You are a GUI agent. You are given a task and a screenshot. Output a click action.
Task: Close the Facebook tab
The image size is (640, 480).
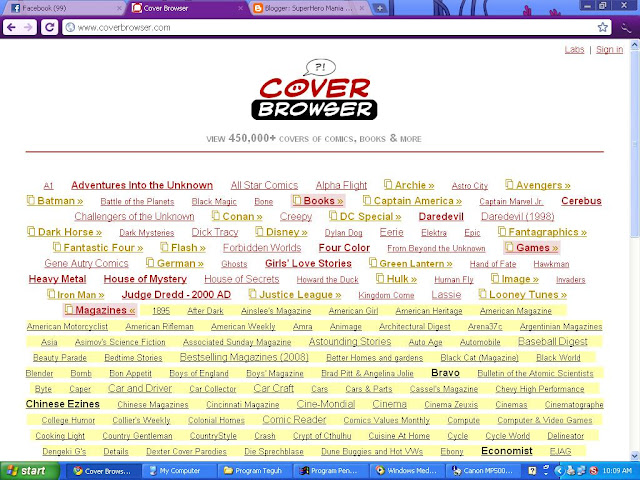119,8
